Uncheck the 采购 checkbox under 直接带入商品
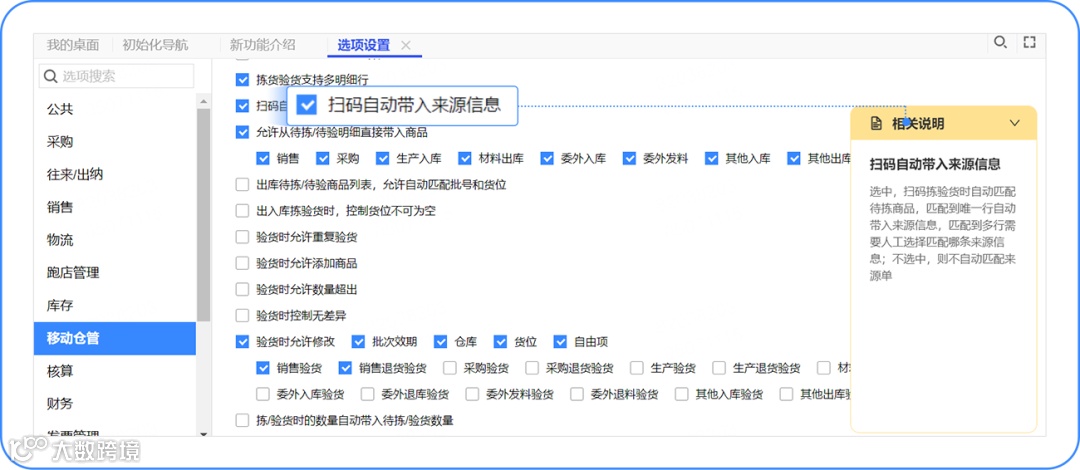1080x470 pixels. (322, 159)
